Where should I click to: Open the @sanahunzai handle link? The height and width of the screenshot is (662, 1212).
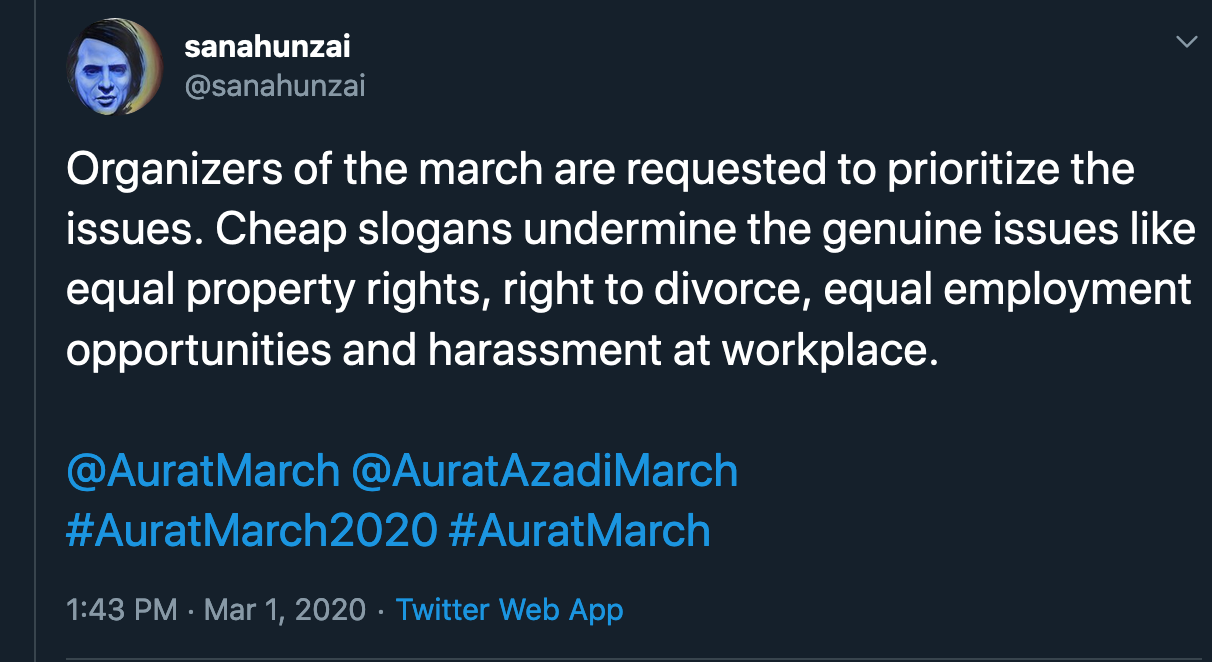coord(275,87)
